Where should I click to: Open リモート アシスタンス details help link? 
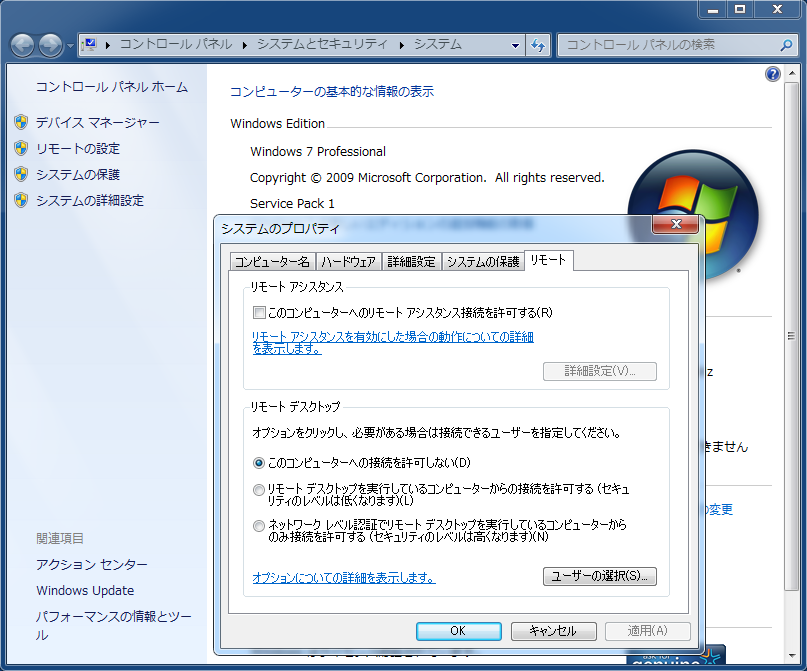coord(393,343)
